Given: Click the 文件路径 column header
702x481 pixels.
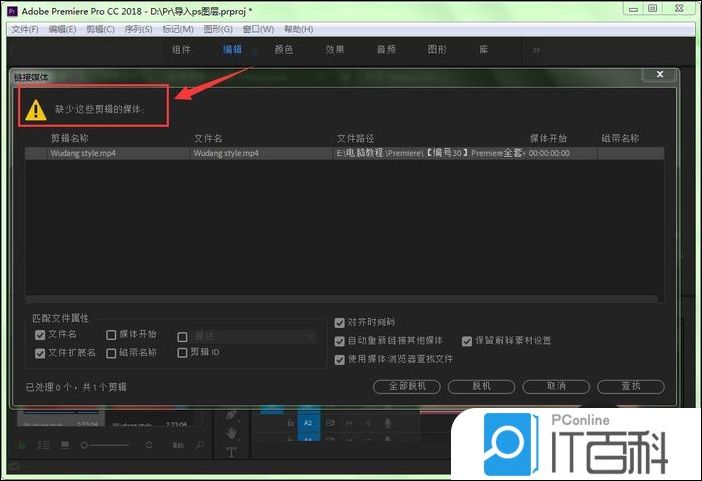Looking at the screenshot, I should (355, 138).
